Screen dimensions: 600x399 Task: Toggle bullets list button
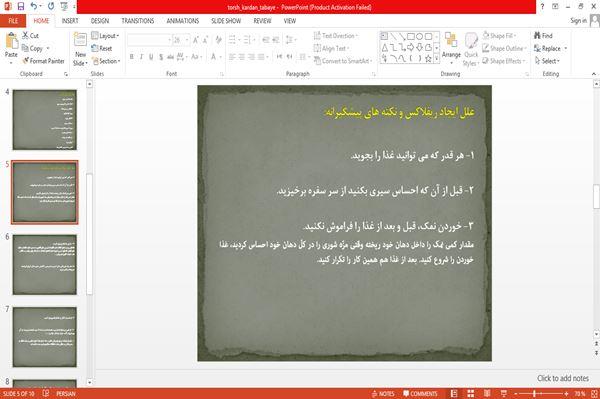(x=233, y=40)
